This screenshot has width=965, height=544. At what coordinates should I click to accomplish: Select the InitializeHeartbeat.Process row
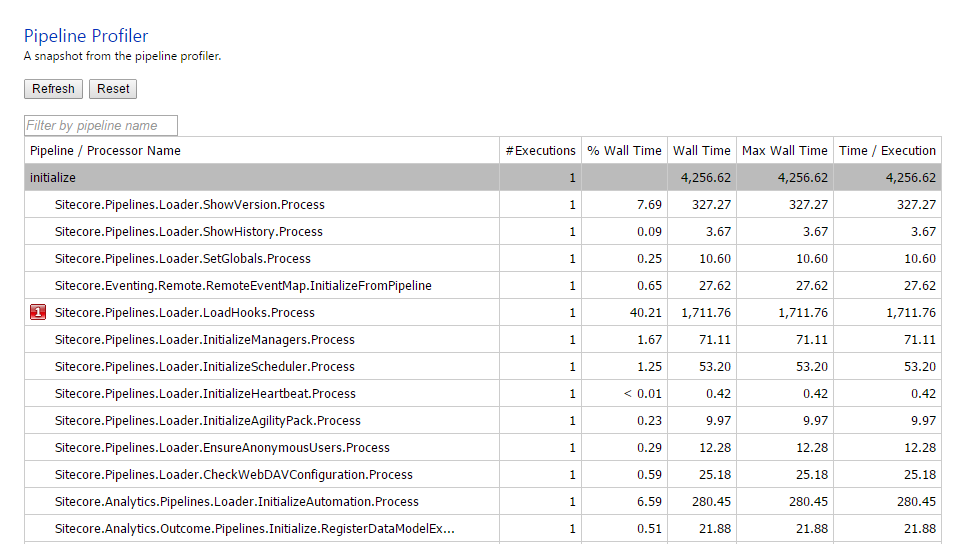(x=483, y=394)
